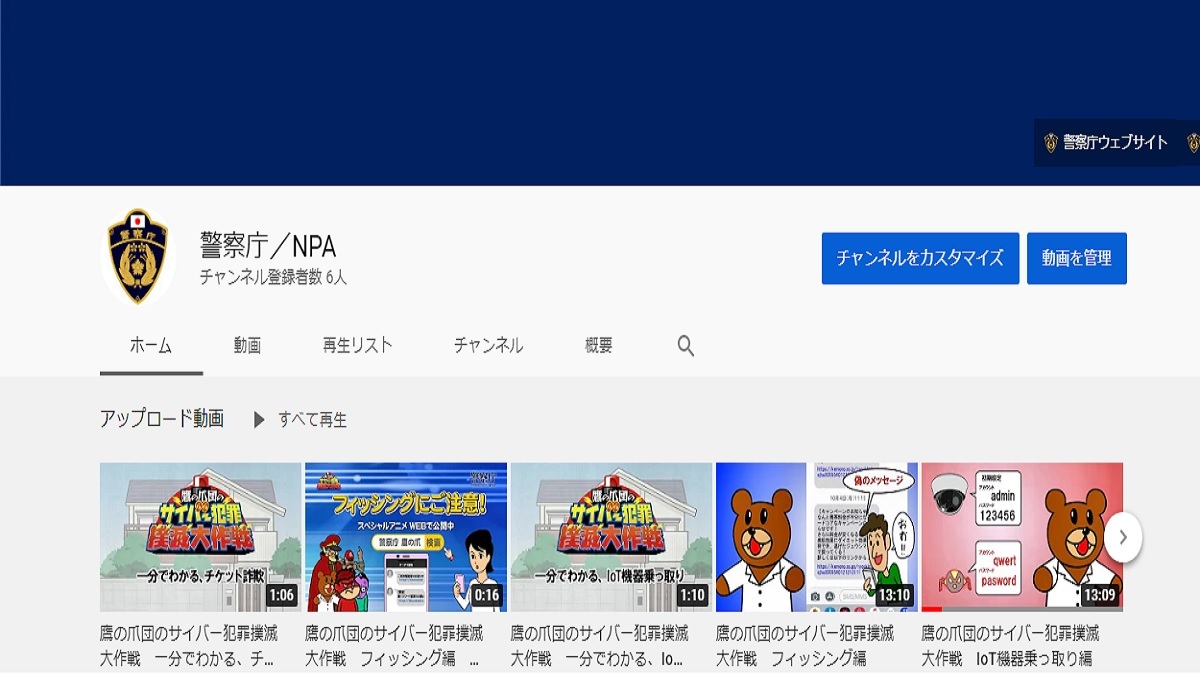
Task: Go to the チャンネル tab
Action: 488,346
